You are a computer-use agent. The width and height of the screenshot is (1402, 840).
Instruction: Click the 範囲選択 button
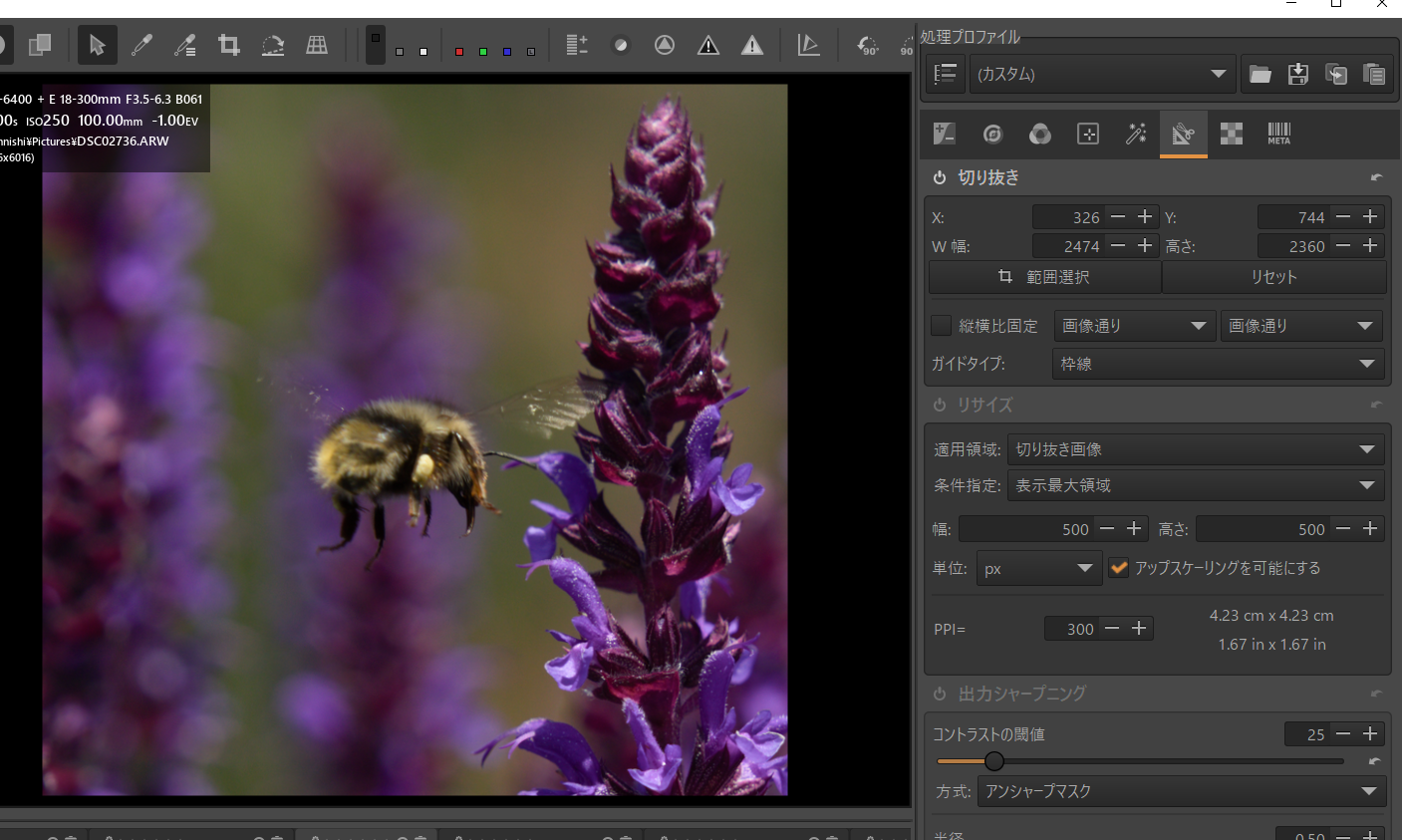[1044, 277]
